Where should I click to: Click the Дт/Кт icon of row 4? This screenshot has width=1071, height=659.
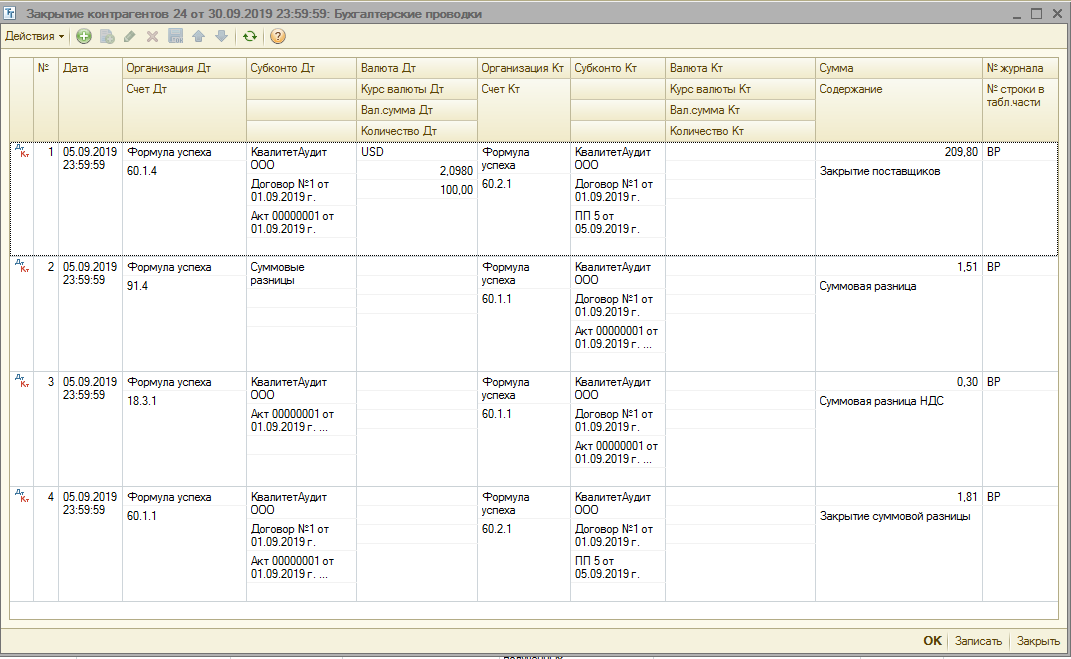pos(22,497)
